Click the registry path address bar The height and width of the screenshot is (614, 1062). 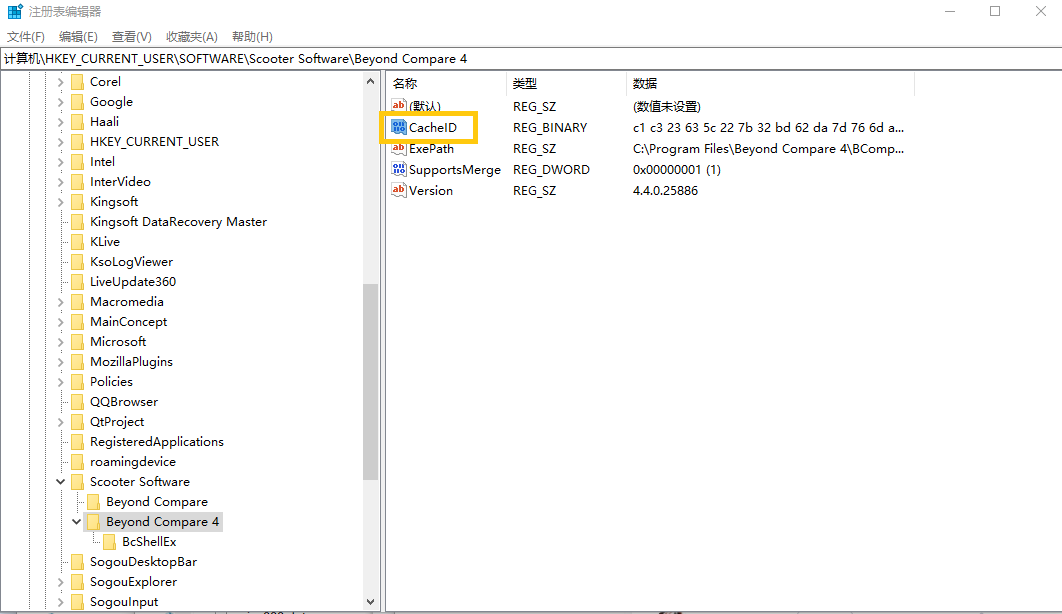(531, 59)
